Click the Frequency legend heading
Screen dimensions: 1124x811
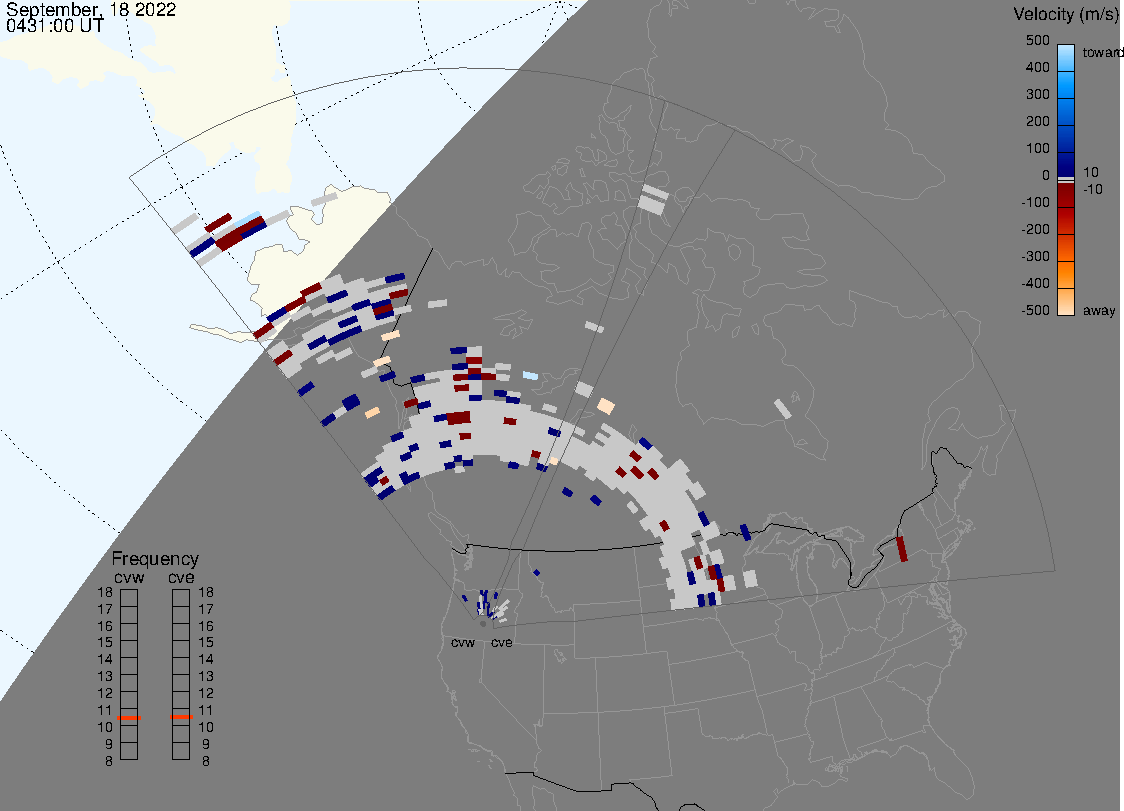155,559
